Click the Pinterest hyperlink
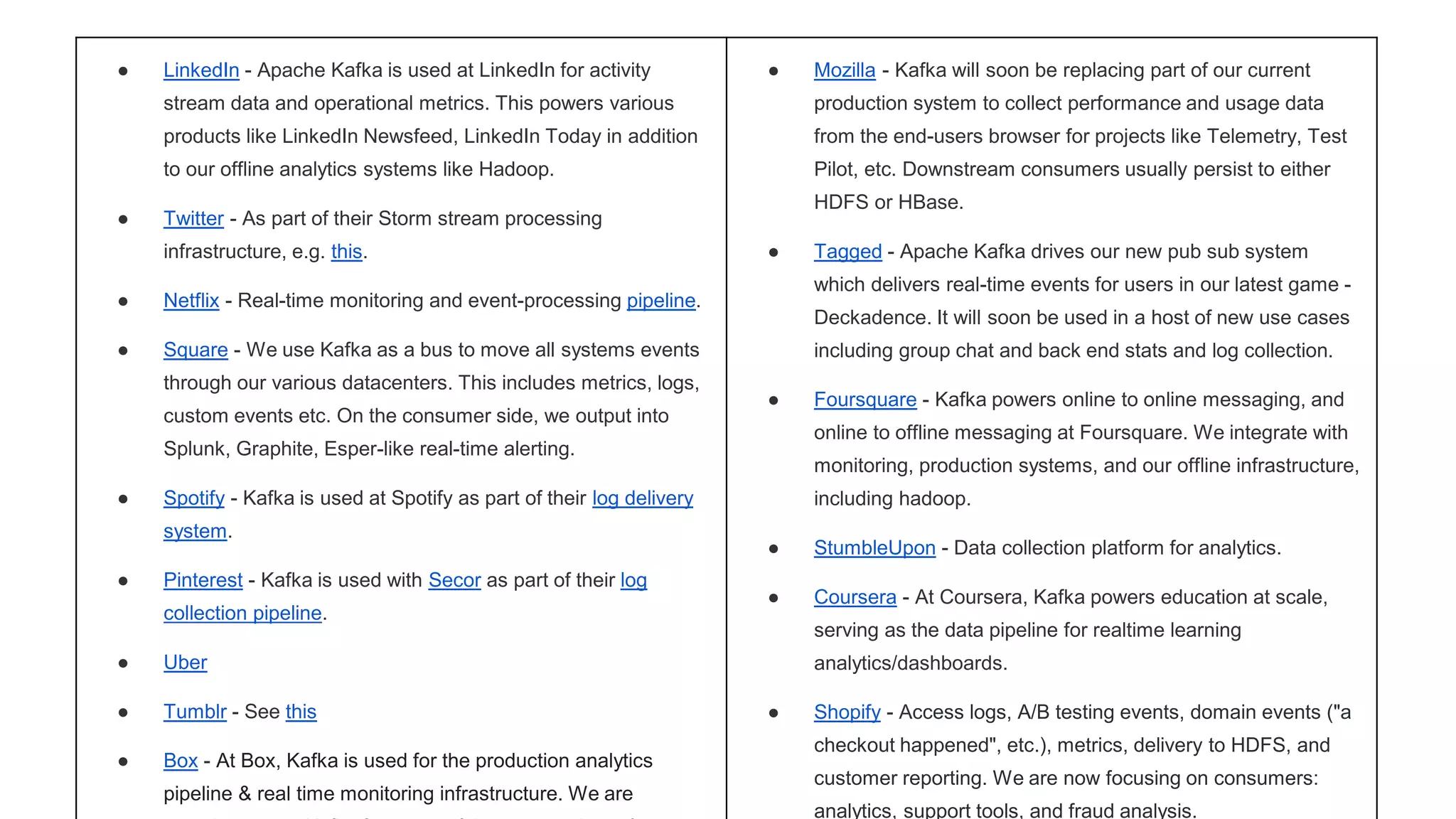Screen dimensions: 1456x819 (203, 580)
